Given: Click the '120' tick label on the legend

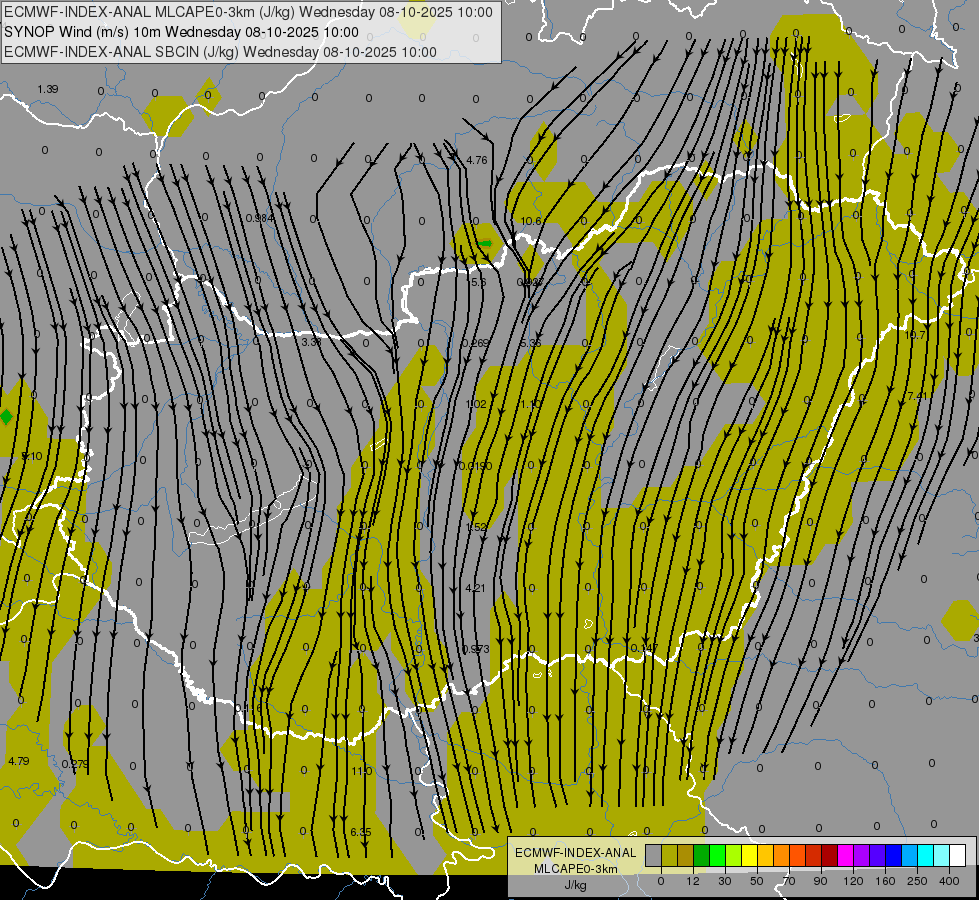Looking at the screenshot, I should (x=853, y=881).
